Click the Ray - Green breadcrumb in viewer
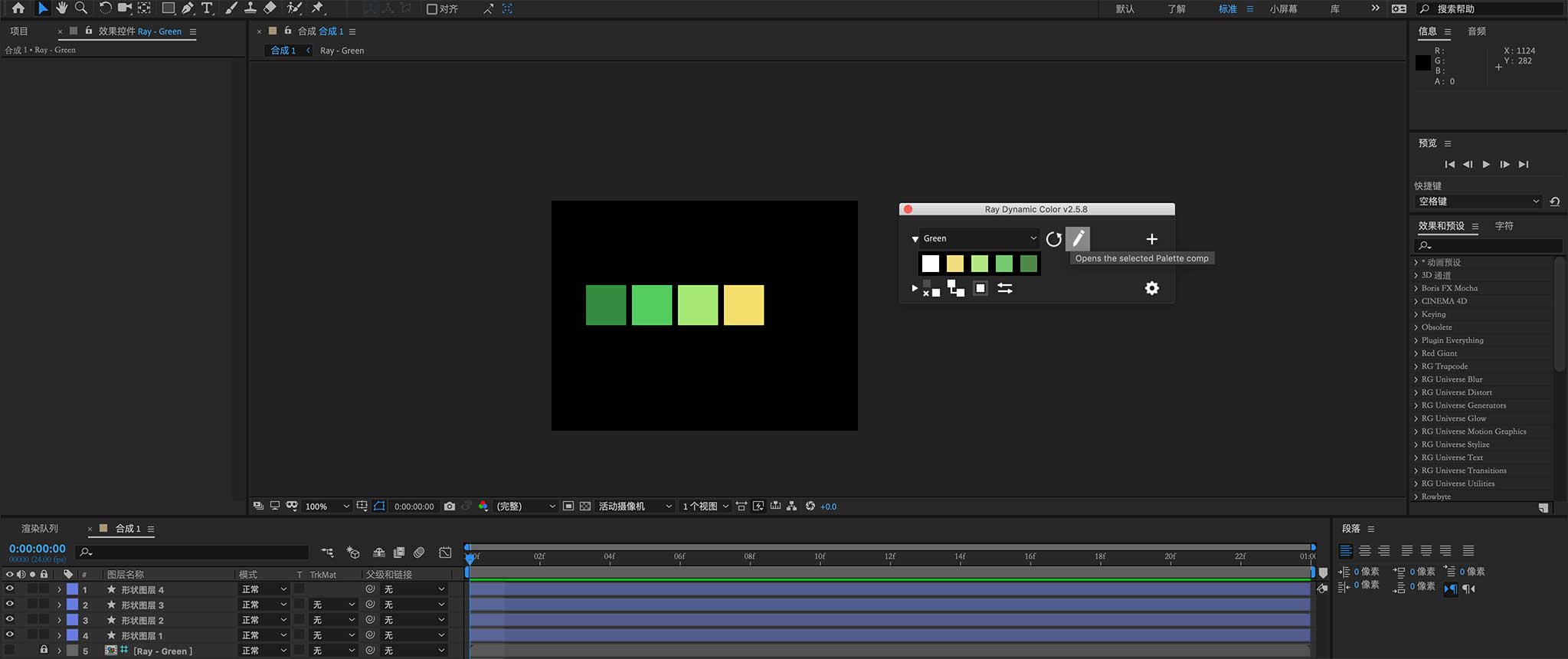The image size is (1568, 659). point(342,51)
